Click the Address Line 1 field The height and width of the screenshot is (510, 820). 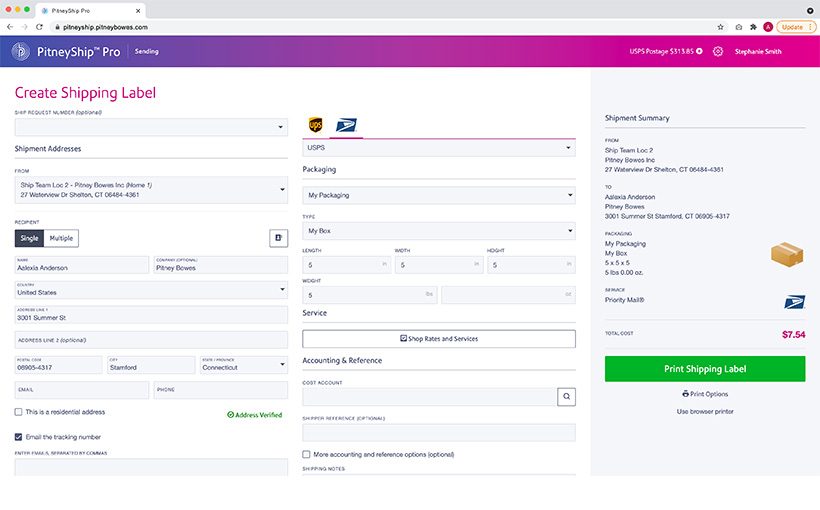(x=151, y=315)
